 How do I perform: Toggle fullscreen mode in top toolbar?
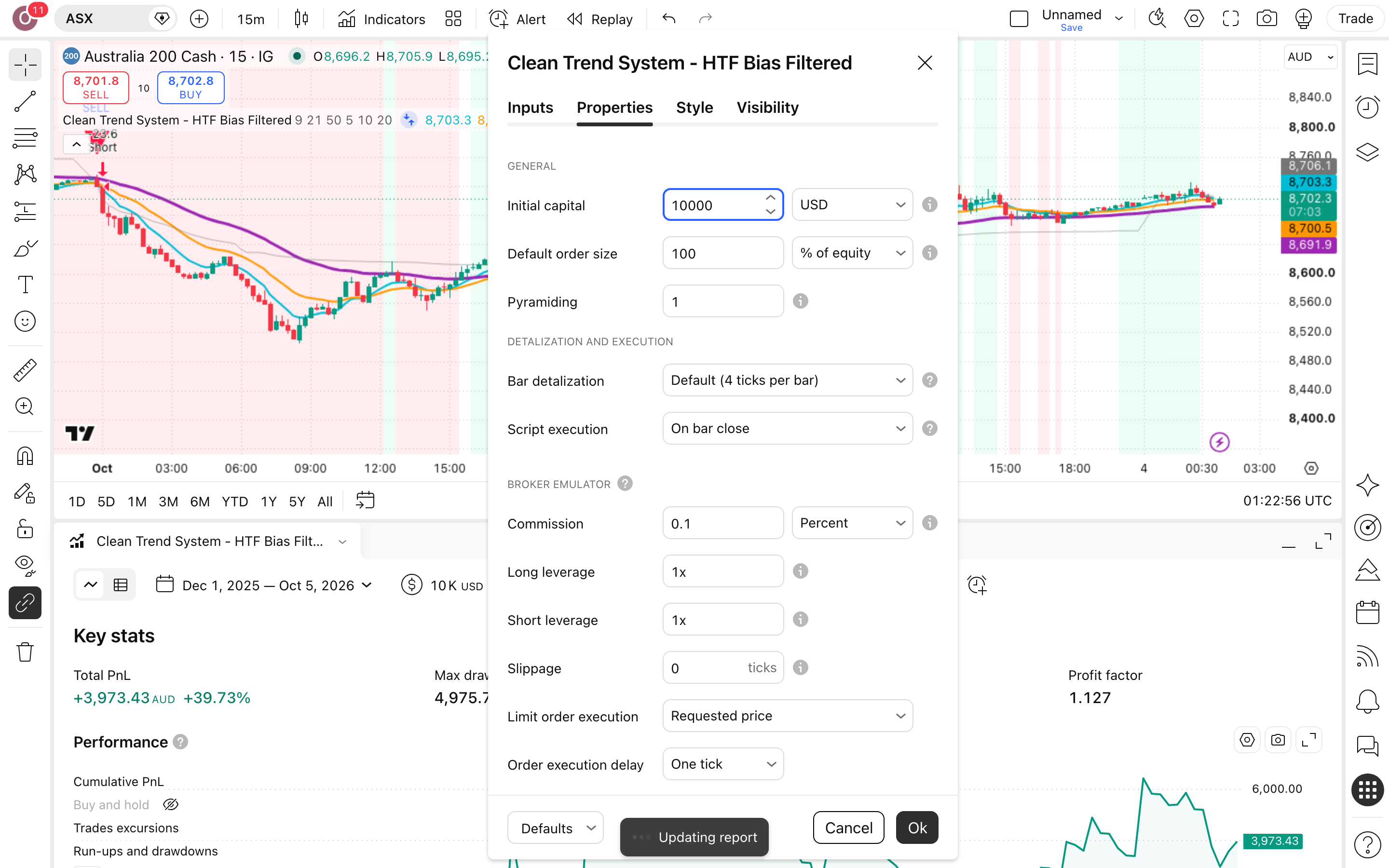click(1230, 19)
